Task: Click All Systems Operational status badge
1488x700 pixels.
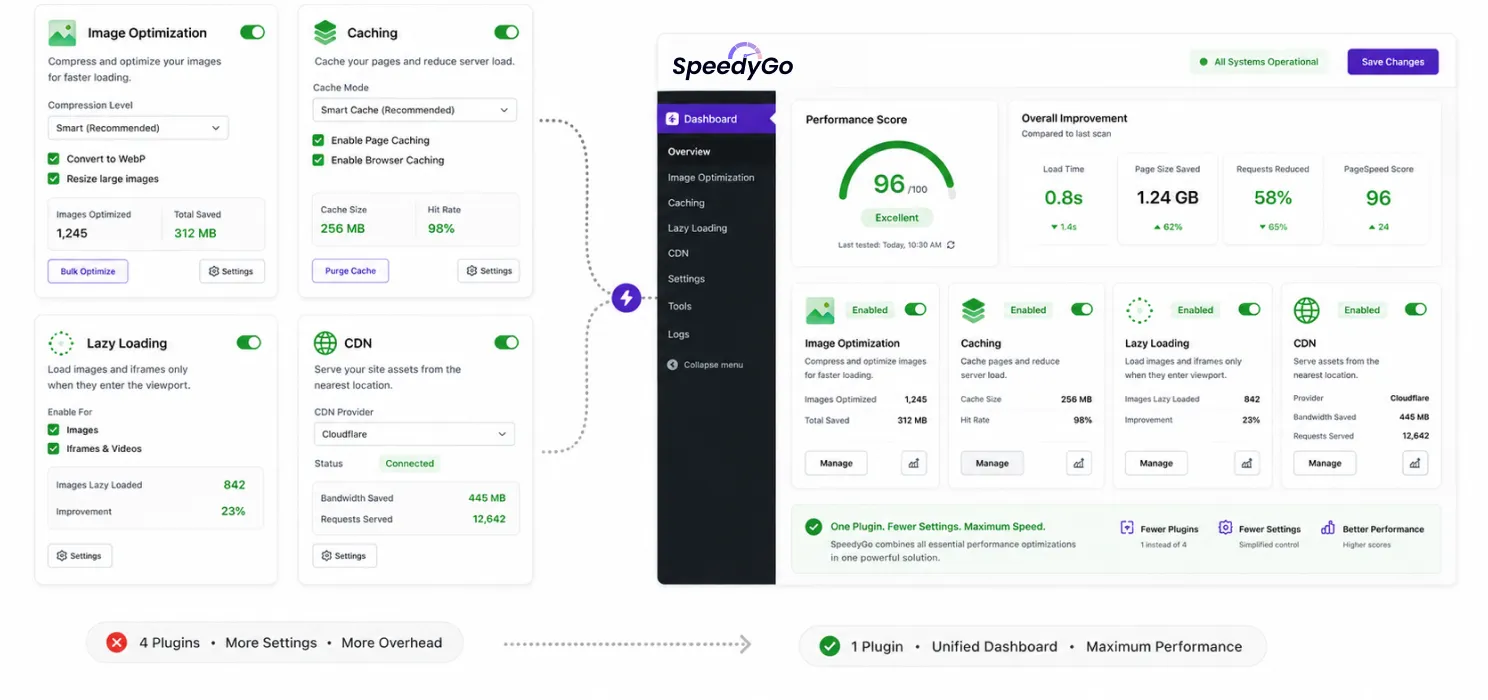Action: (1259, 62)
